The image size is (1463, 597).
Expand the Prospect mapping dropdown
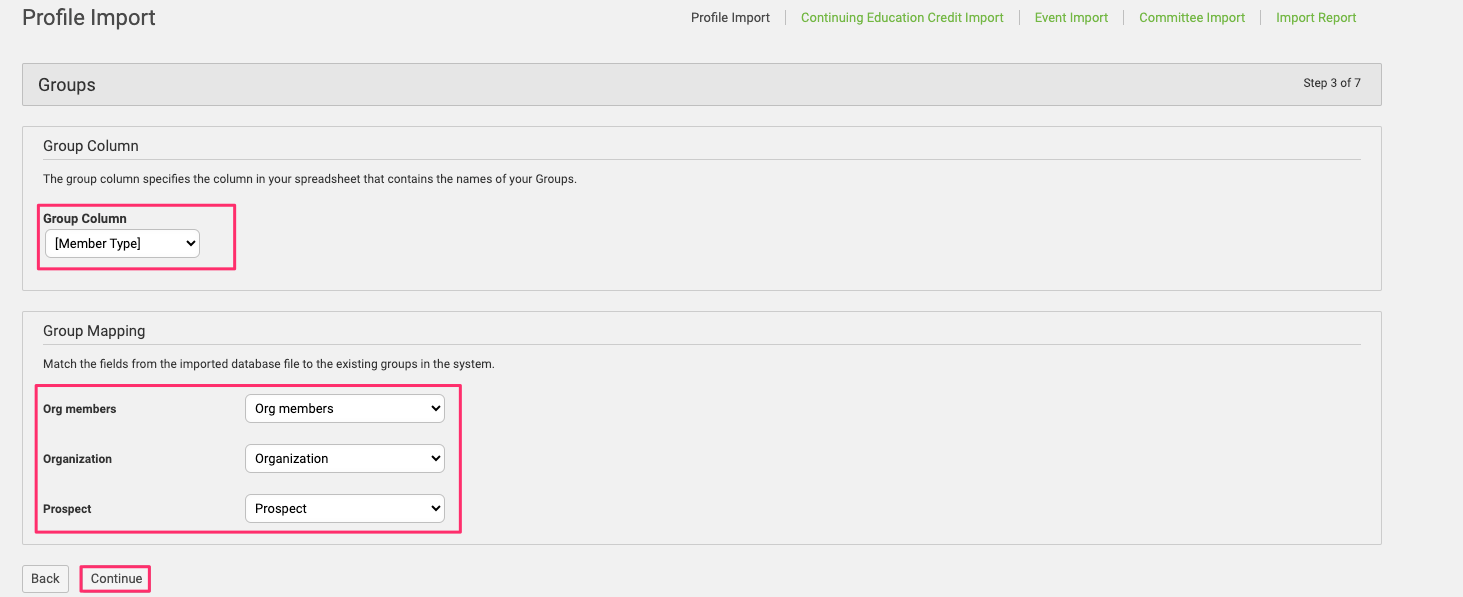coord(345,508)
